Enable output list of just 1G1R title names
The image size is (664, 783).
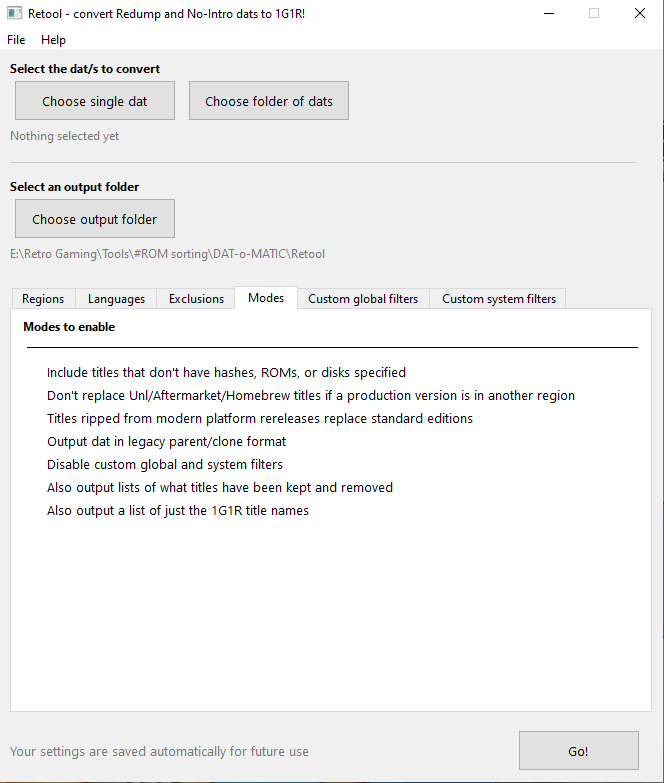(178, 510)
